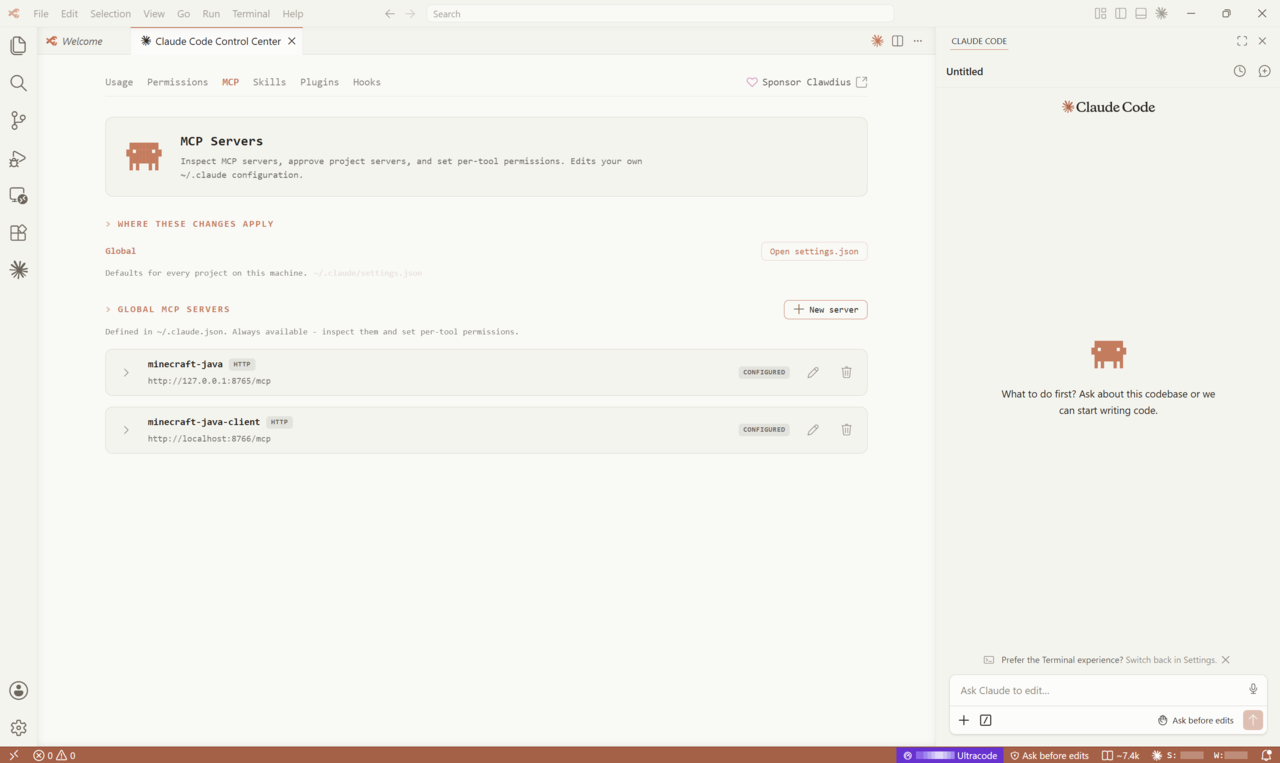
Task: Click the New server button
Action: click(x=825, y=310)
